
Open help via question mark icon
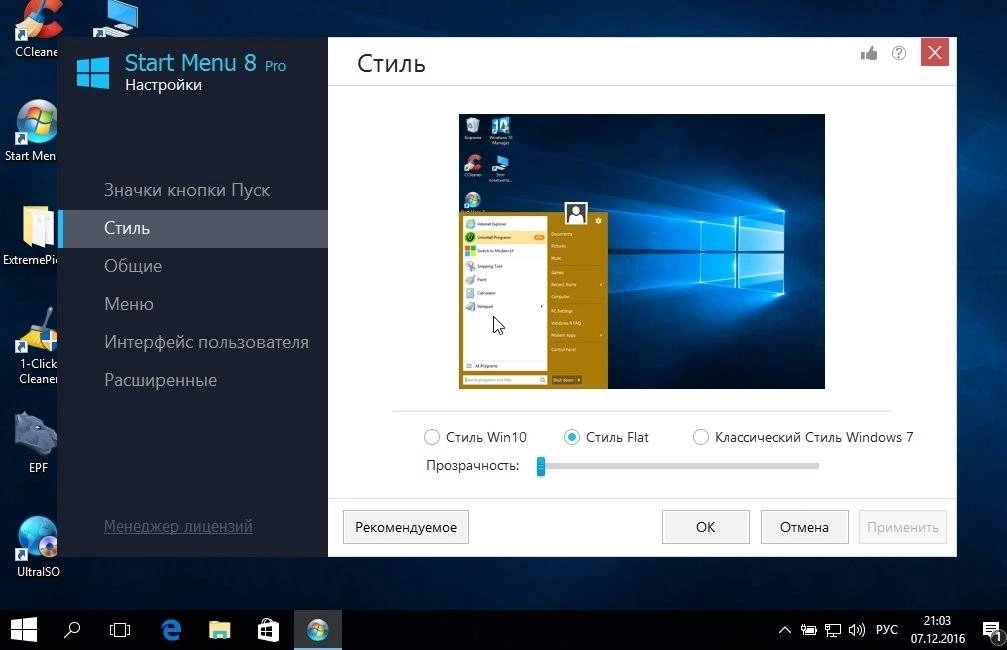(899, 53)
